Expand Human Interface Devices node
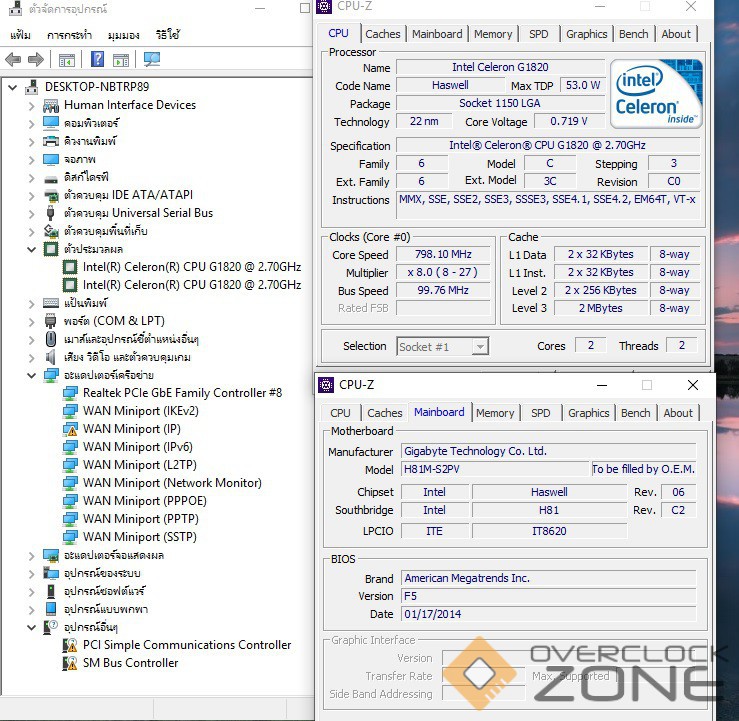Viewport: 739px width, 721px height. [x=32, y=105]
